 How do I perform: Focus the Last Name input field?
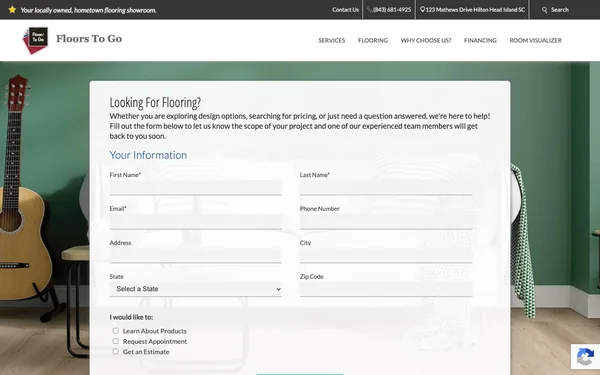point(386,188)
